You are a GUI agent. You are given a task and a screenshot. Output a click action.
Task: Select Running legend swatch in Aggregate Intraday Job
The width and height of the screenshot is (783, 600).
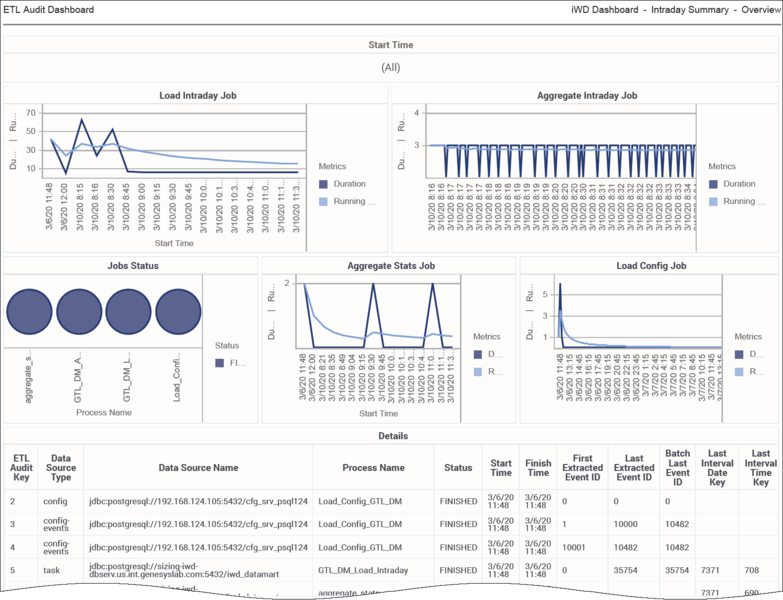pyautogui.click(x=713, y=202)
